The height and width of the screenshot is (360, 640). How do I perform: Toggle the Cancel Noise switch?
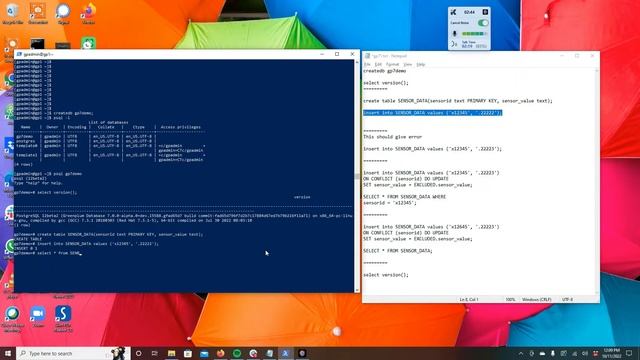(x=483, y=23)
